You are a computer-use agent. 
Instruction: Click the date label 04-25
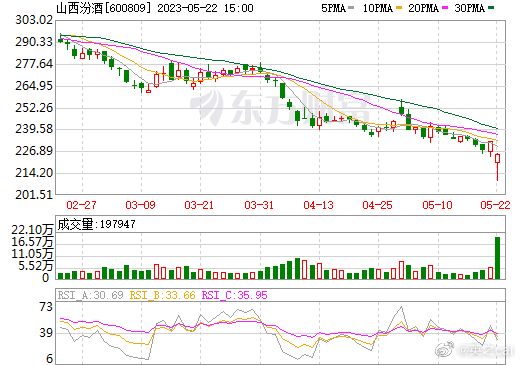coord(377,205)
